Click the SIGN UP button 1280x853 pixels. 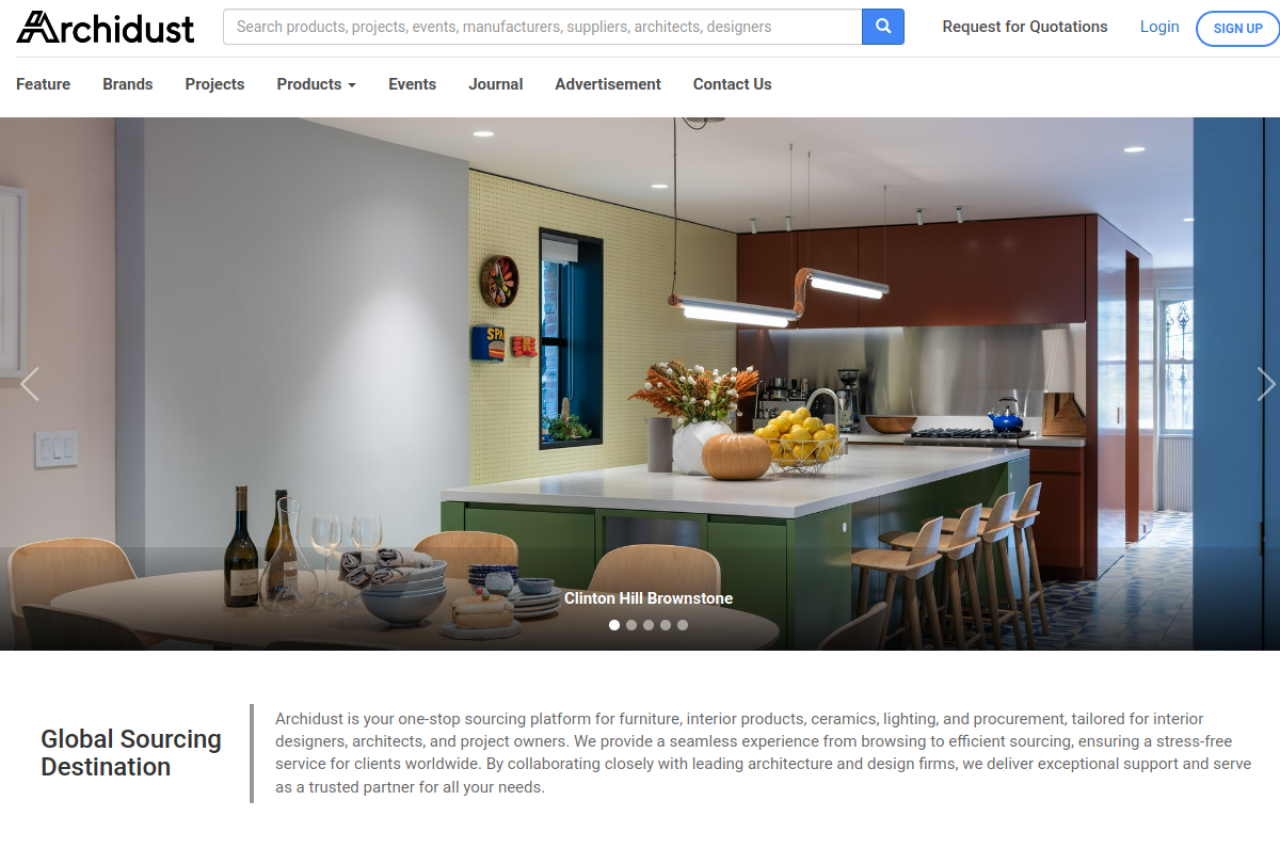(x=1238, y=28)
